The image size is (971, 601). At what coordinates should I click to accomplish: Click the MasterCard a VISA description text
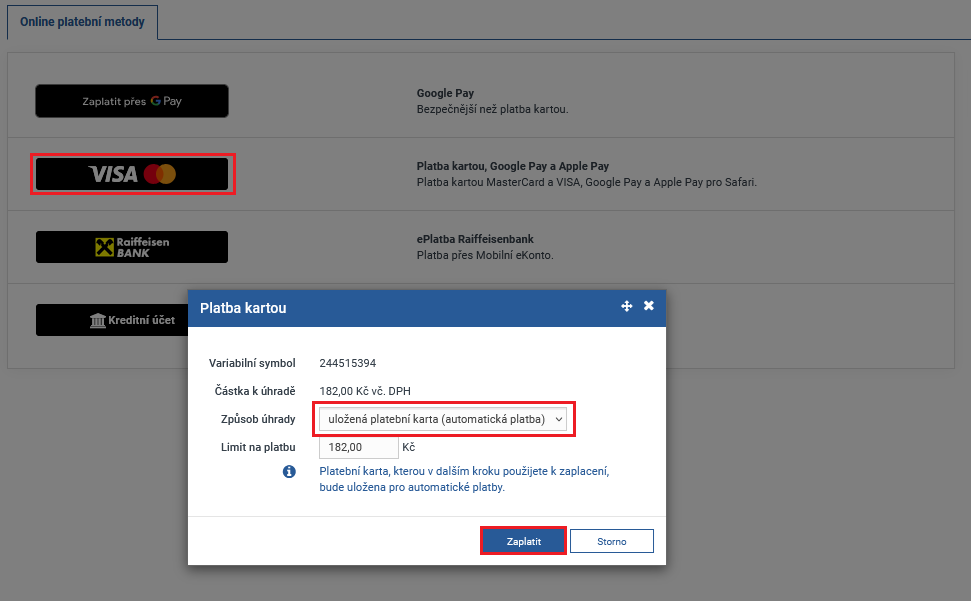click(x=586, y=183)
